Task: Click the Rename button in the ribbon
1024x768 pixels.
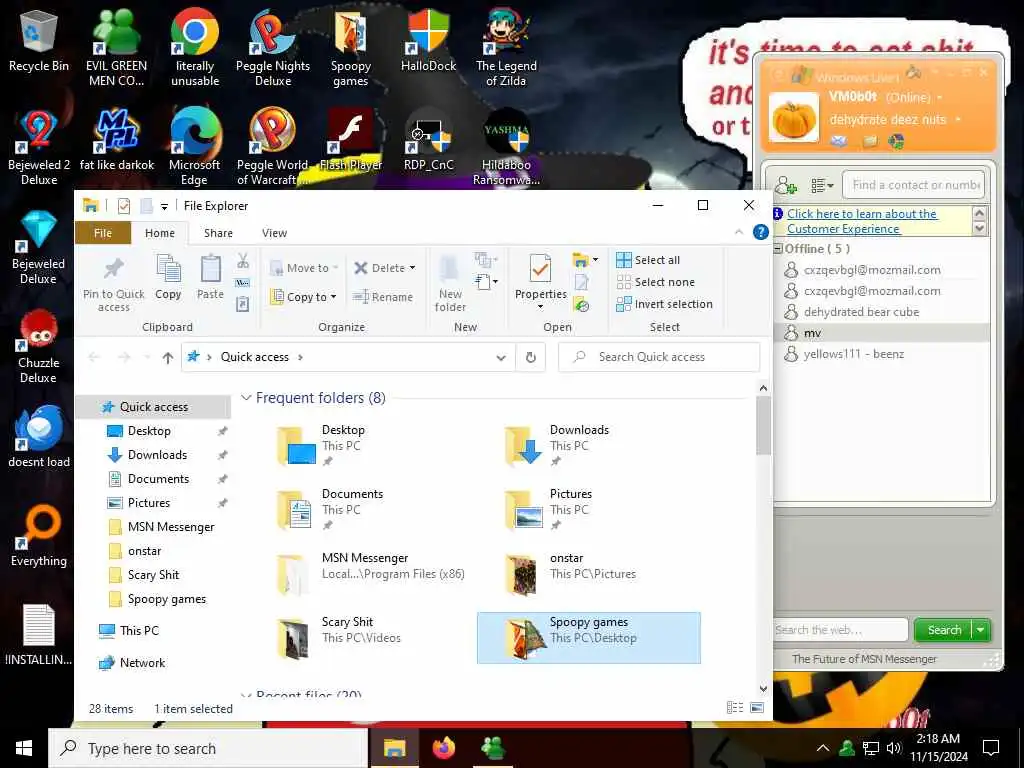Action: [x=383, y=296]
